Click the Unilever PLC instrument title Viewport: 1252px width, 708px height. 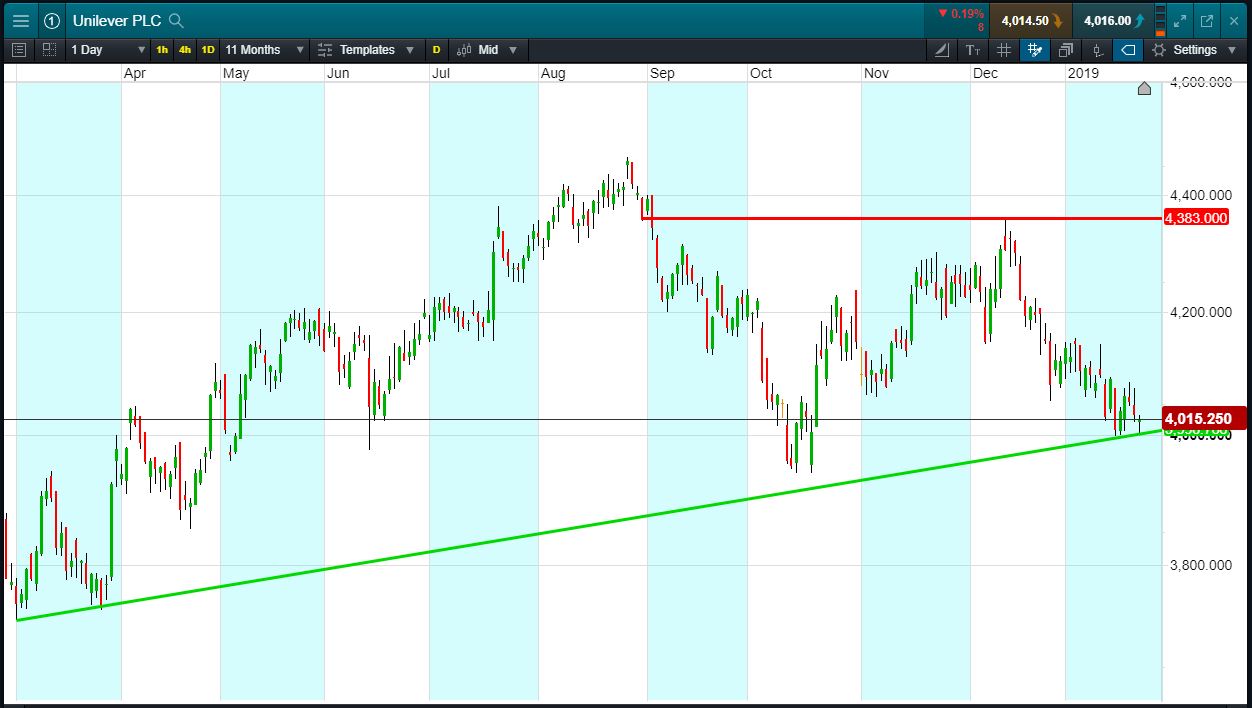[118, 20]
